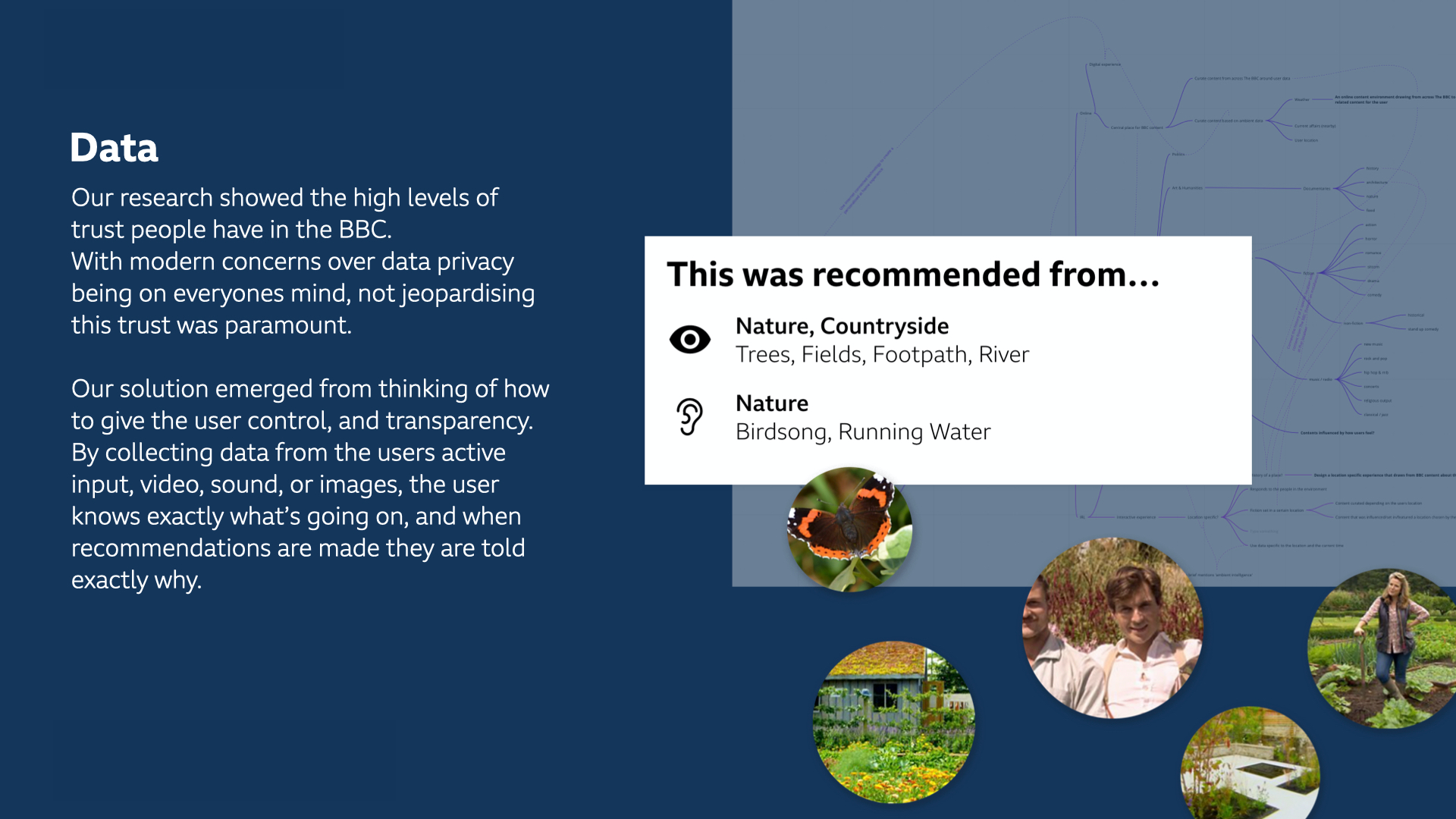This screenshot has width=1456, height=819.
Task: Open the two men in field photo
Action: pos(1112,628)
